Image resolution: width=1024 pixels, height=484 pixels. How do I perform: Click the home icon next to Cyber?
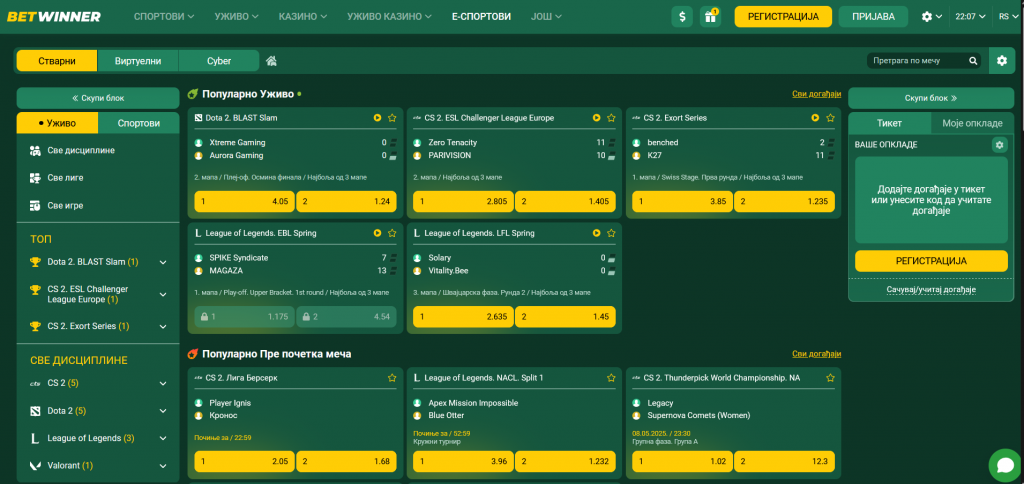pyautogui.click(x=272, y=61)
